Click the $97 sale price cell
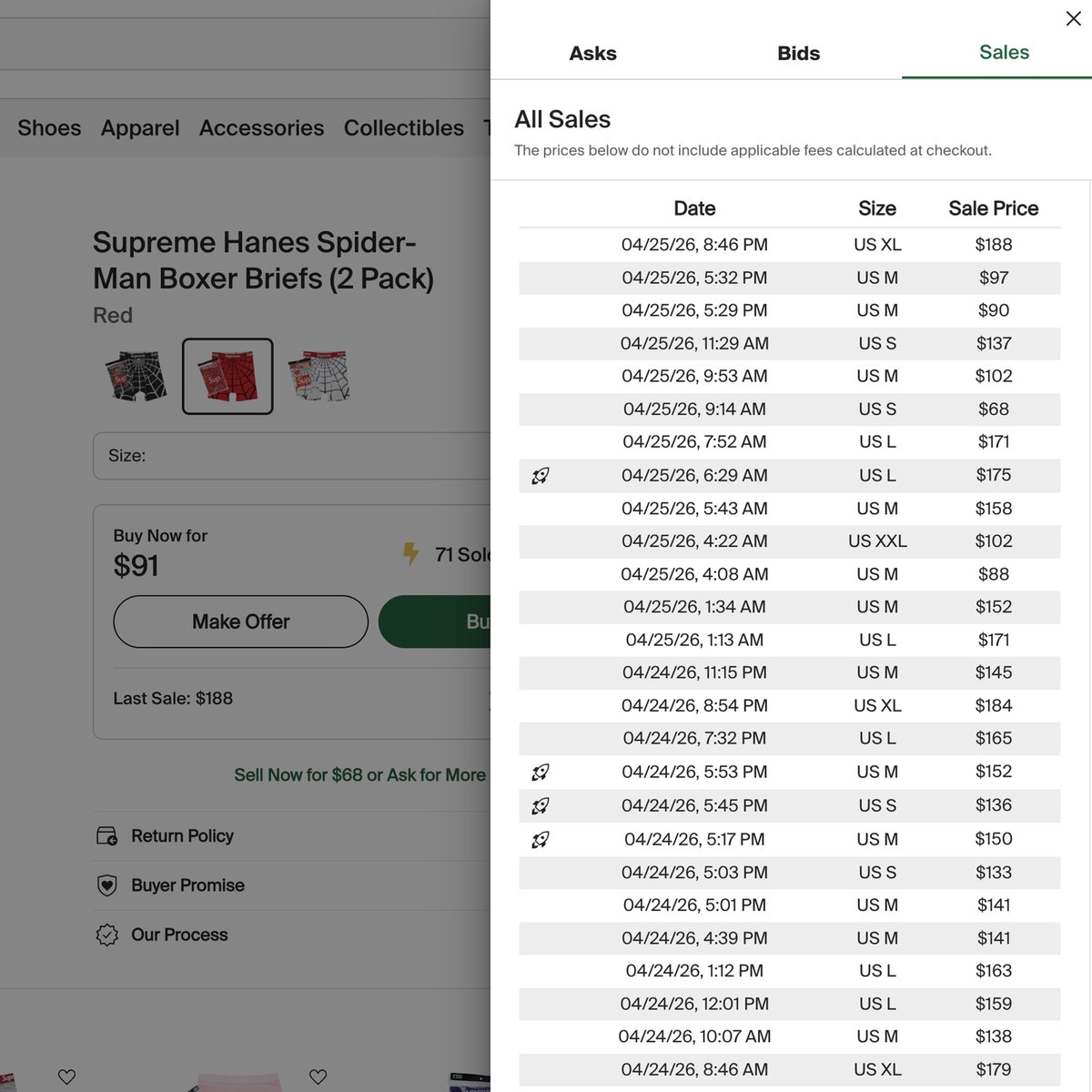The height and width of the screenshot is (1092, 1092). click(x=994, y=278)
